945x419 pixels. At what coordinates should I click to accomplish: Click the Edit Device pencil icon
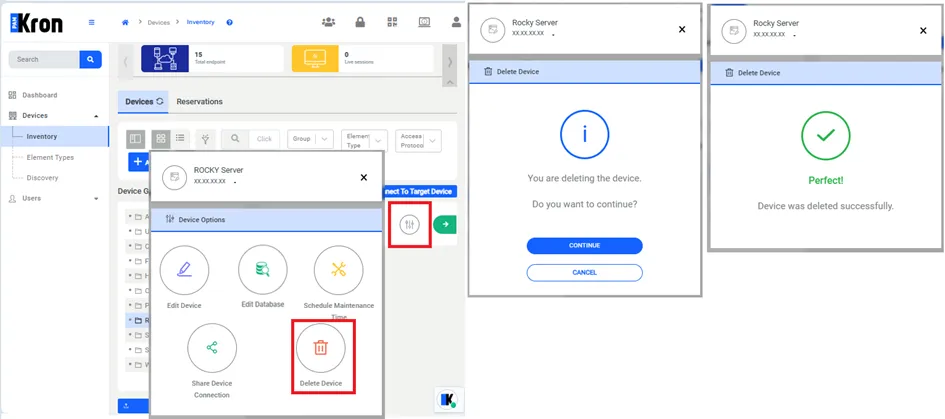point(184,270)
